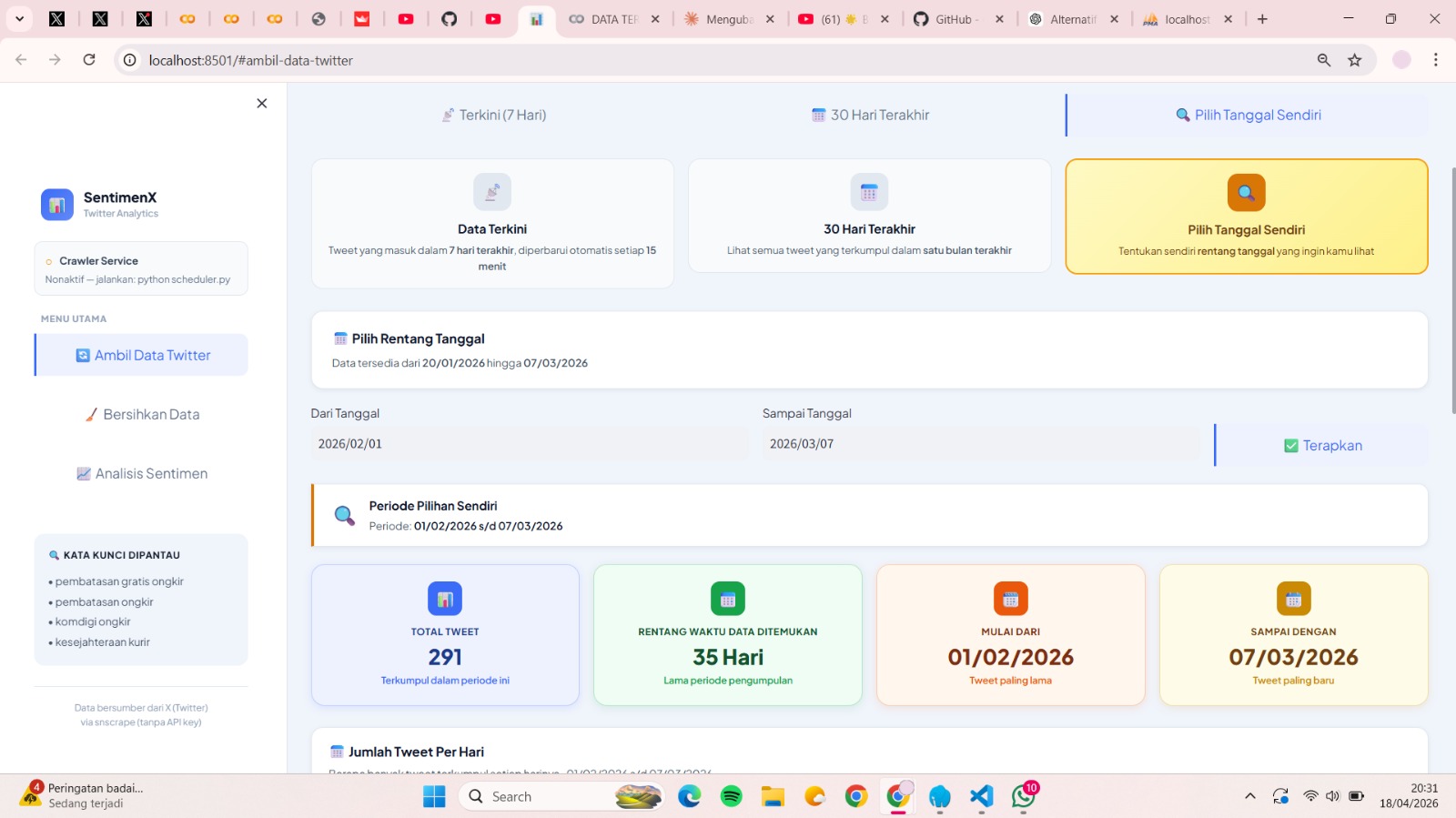Close the SentimenX sidebar with the X

[x=262, y=104]
